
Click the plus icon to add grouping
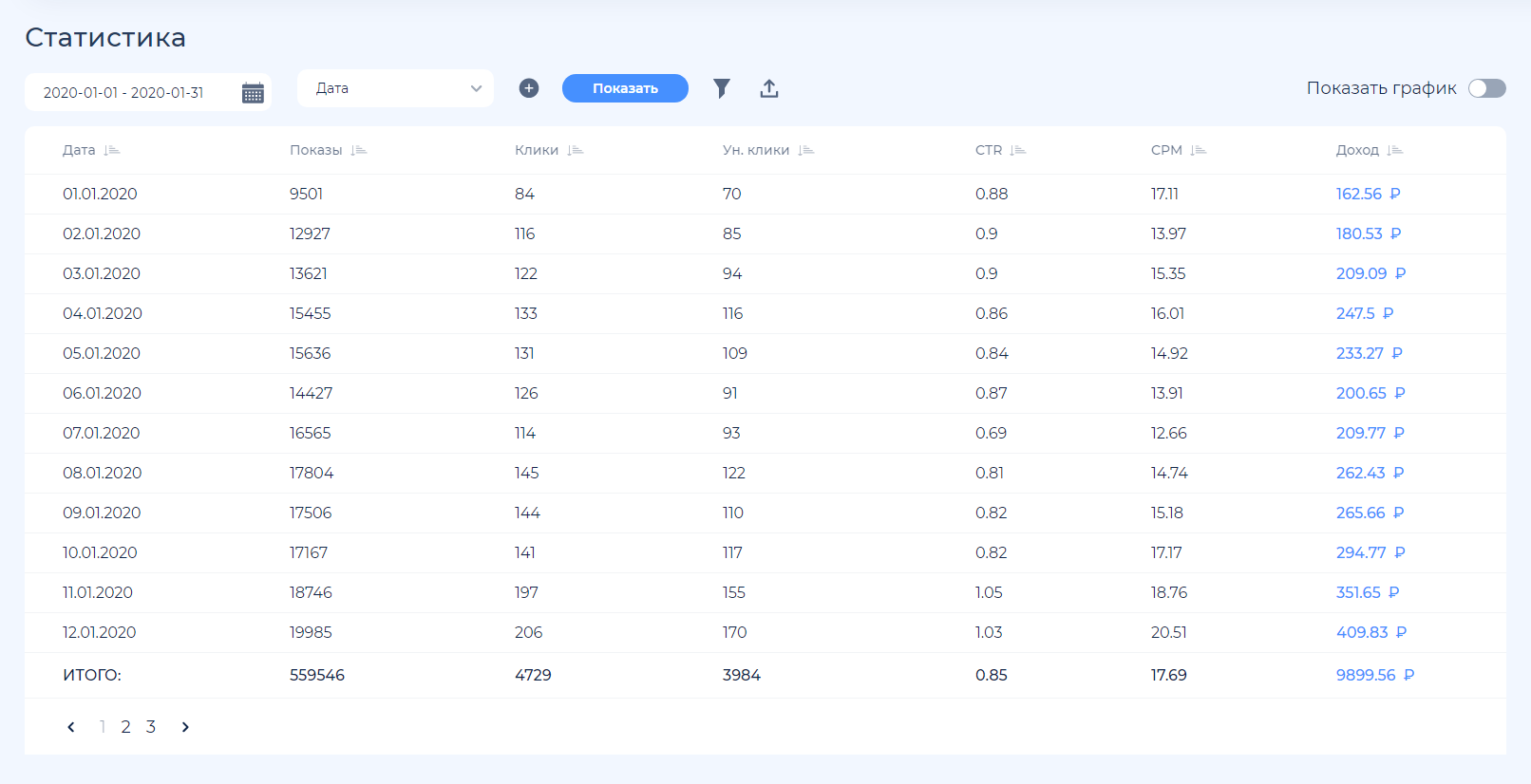point(529,88)
